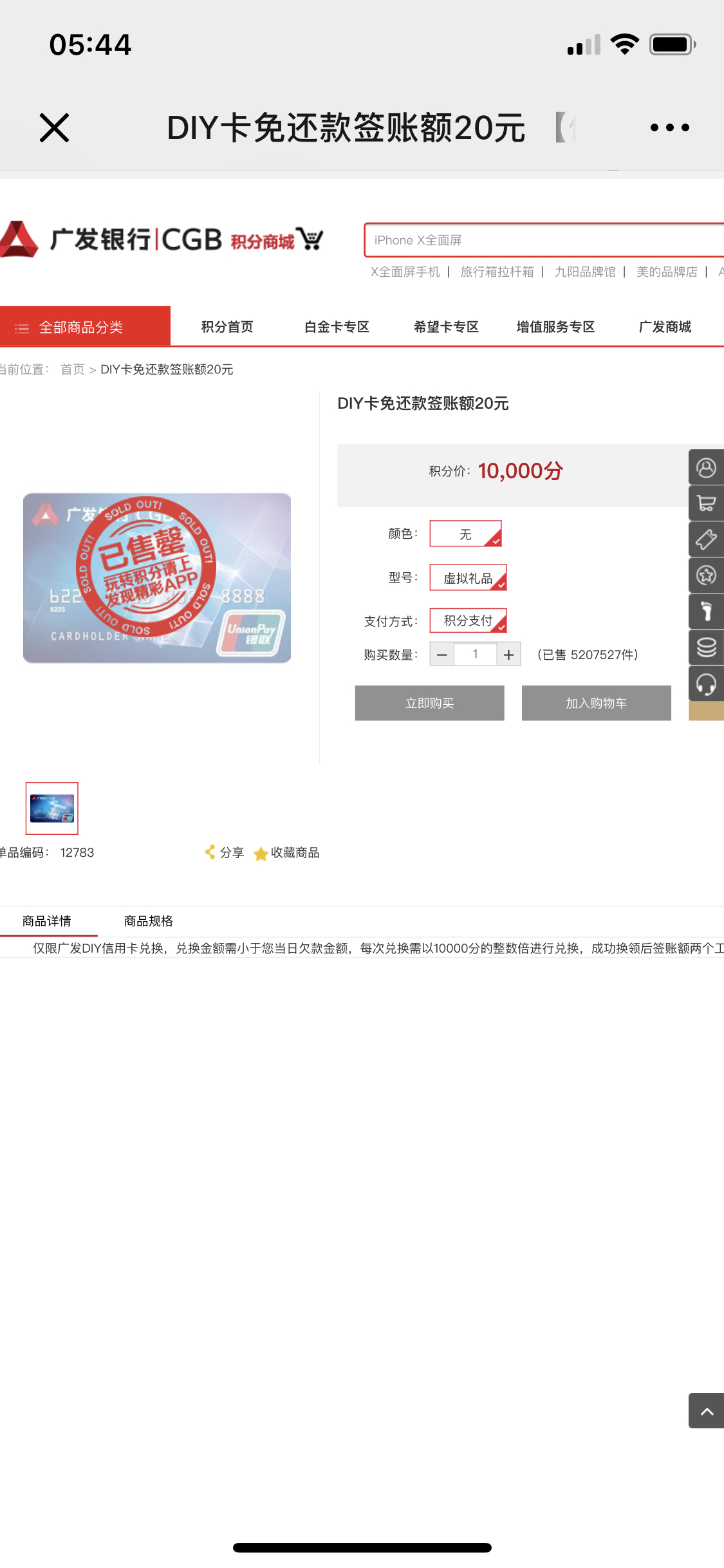This screenshot has width=724, height=1568.
Task: Select model option 虚拟礼品
Action: (x=468, y=577)
